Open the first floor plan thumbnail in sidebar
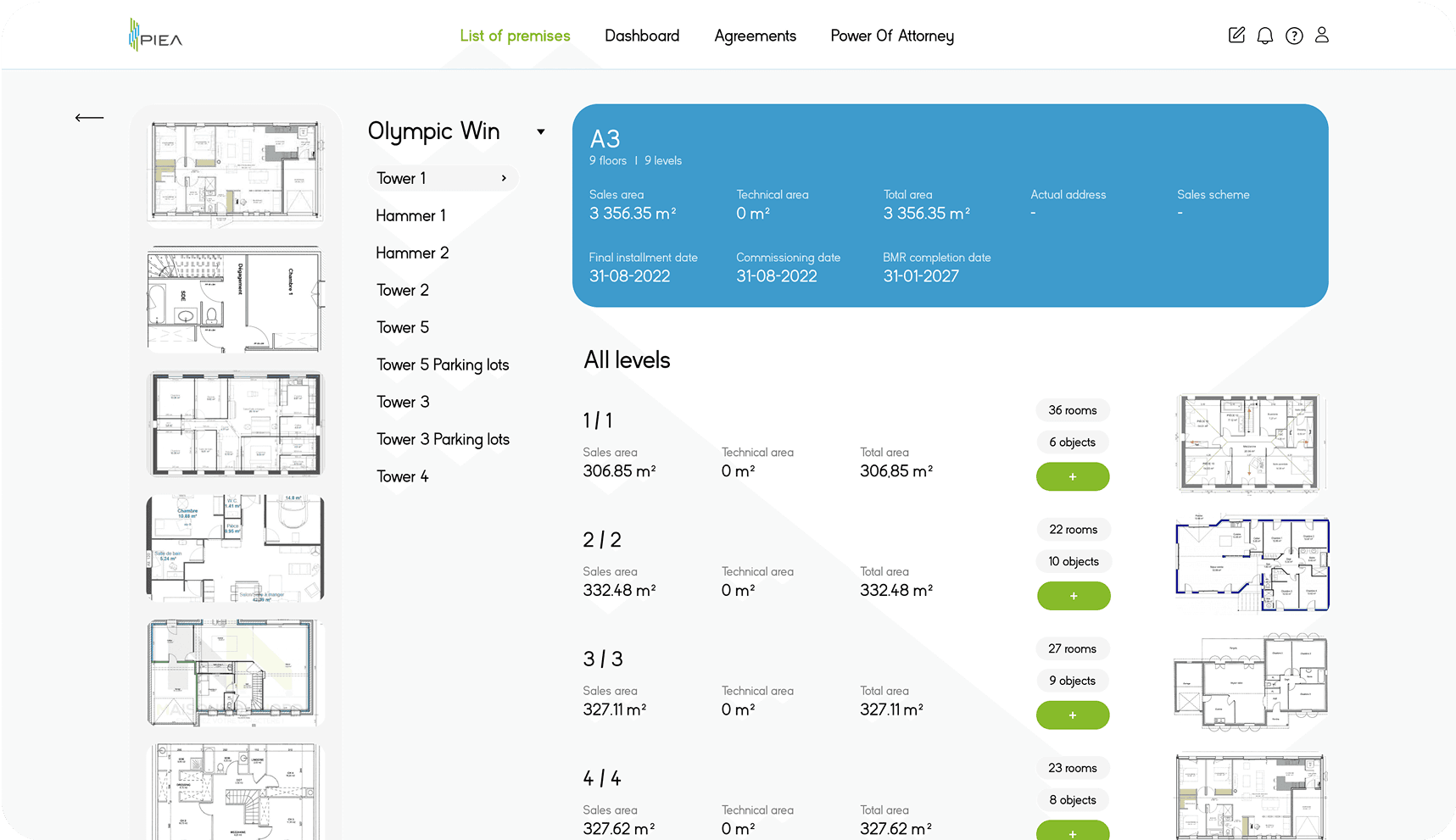Image resolution: width=1456 pixels, height=840 pixels. point(235,170)
